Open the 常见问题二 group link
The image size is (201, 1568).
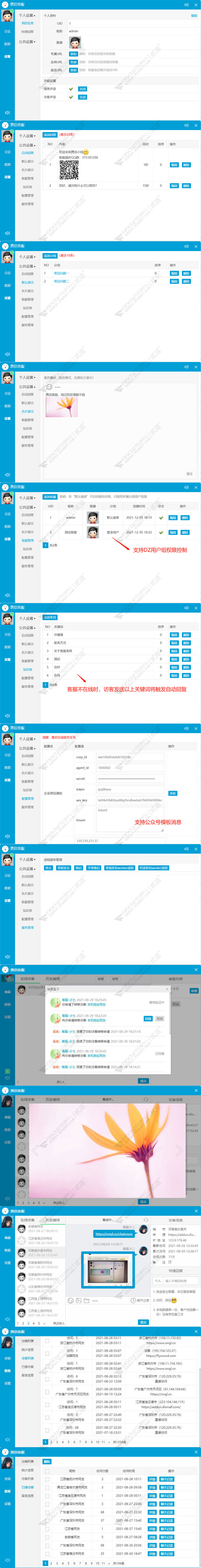click(62, 281)
